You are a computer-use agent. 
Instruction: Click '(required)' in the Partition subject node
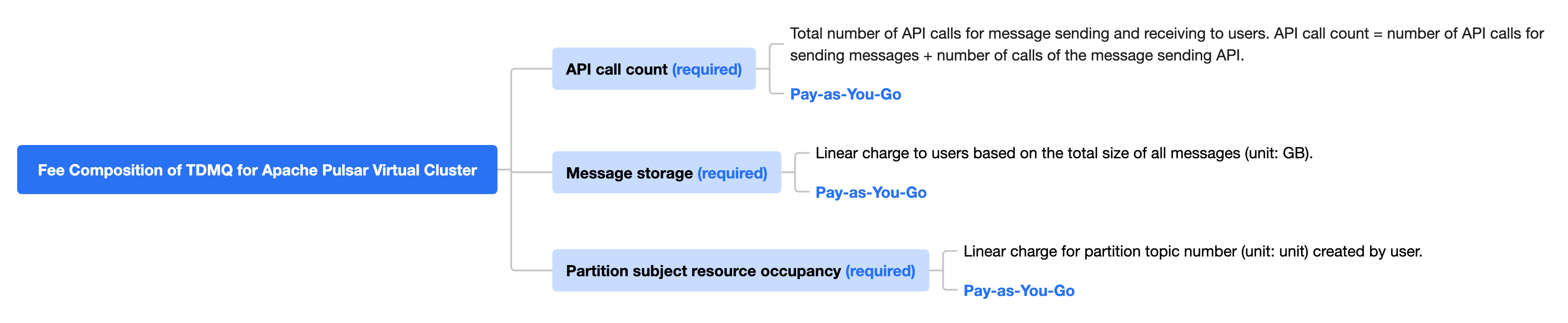coord(880,271)
